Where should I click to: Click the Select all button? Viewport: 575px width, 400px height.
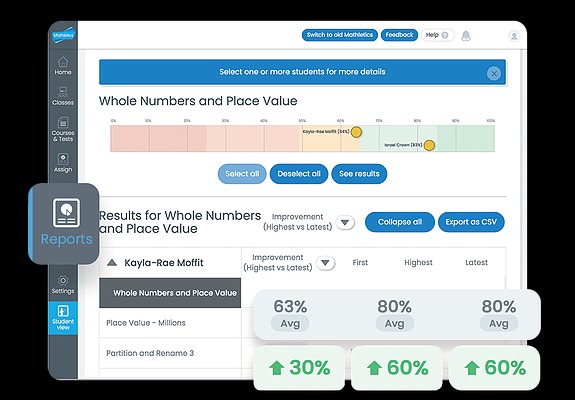[242, 174]
